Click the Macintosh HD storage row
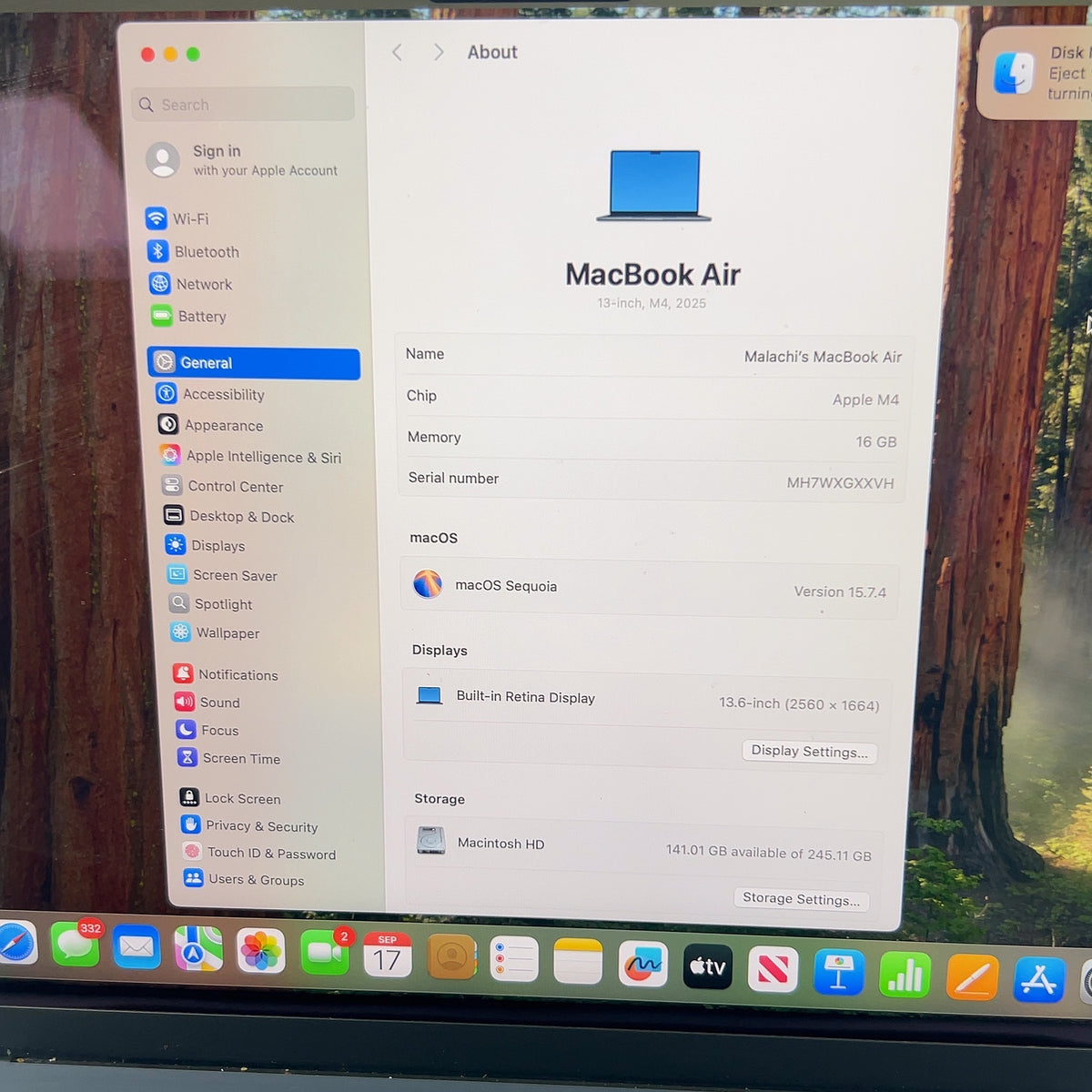The image size is (1092, 1092). point(644,848)
